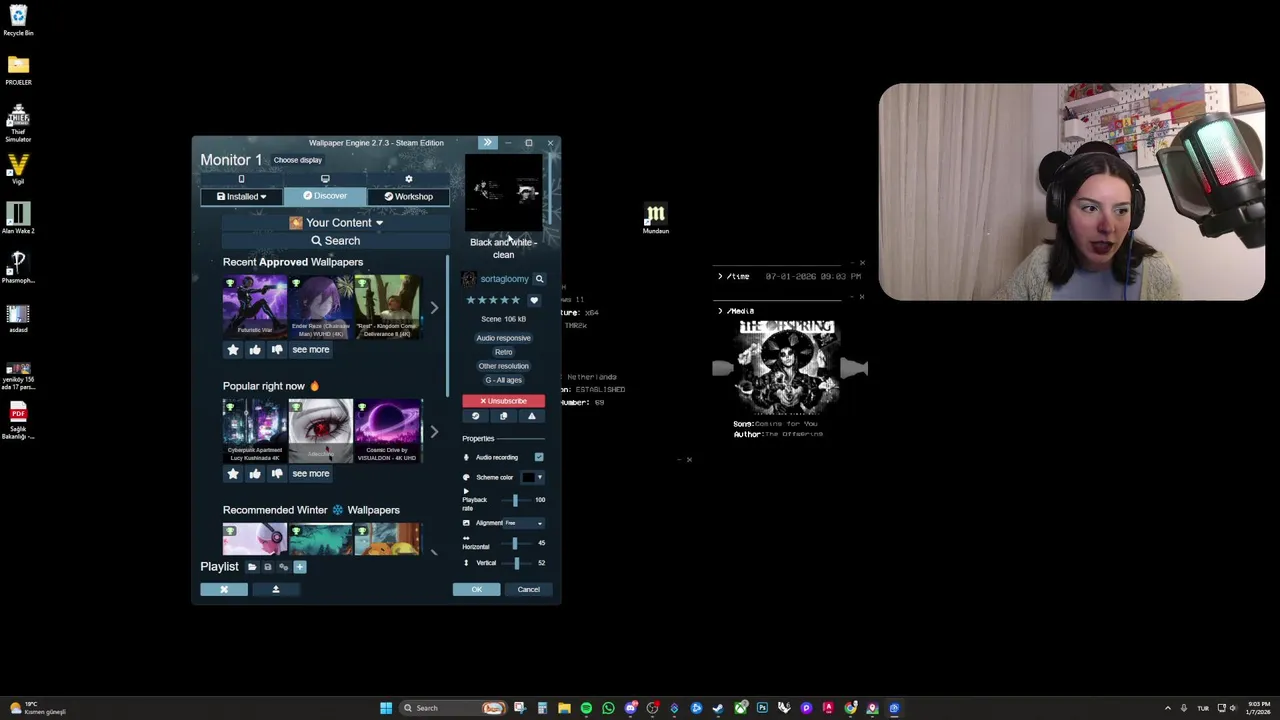
Task: Open Spotify from the taskbar
Action: pyautogui.click(x=586, y=708)
